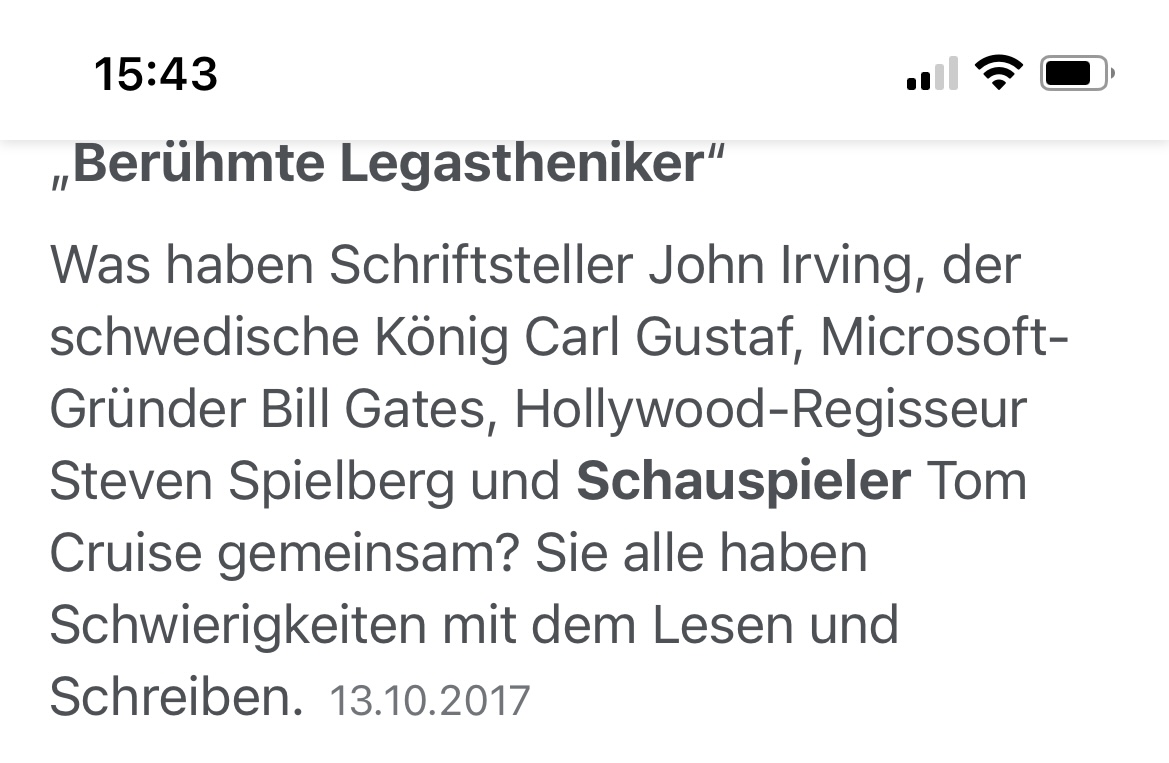Tap the cellular signal strength icon
The height and width of the screenshot is (763, 1169).
click(932, 74)
